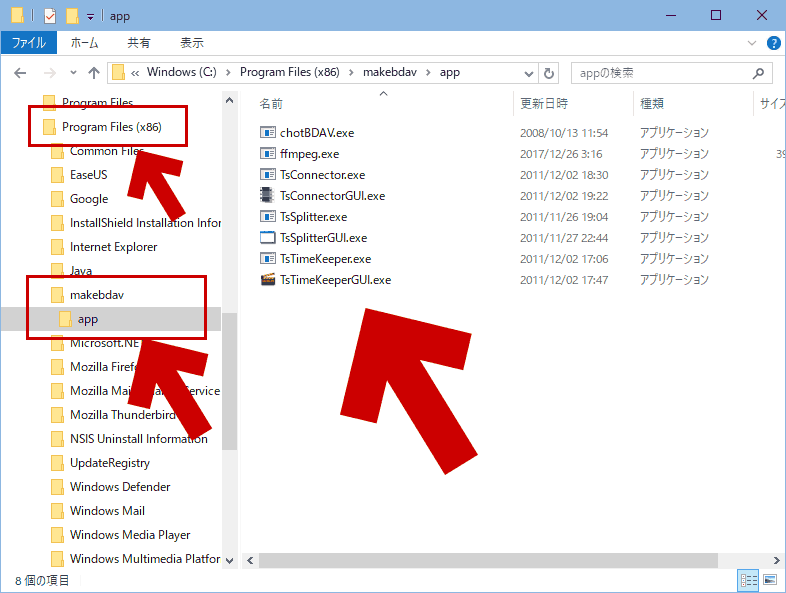Viewport: 786px width, 593px height.
Task: Select the ffmpeg.exe file icon
Action: point(268,153)
